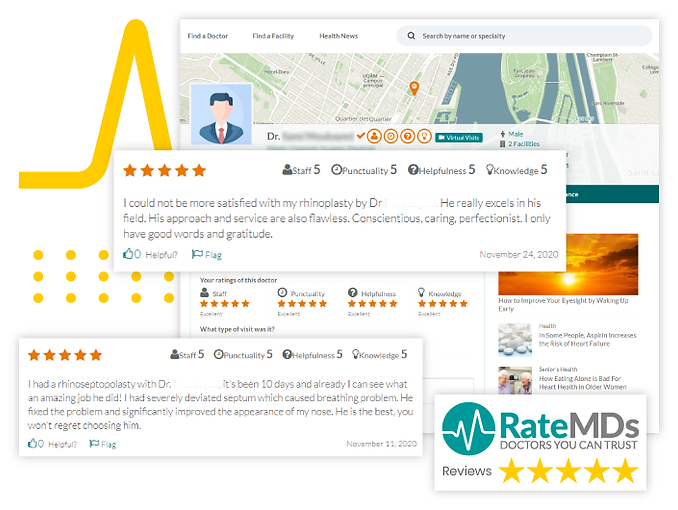This screenshot has height=510, width=678.
Task: Click the Punctuality clock icon in rhinoplasty review
Action: click(x=336, y=170)
